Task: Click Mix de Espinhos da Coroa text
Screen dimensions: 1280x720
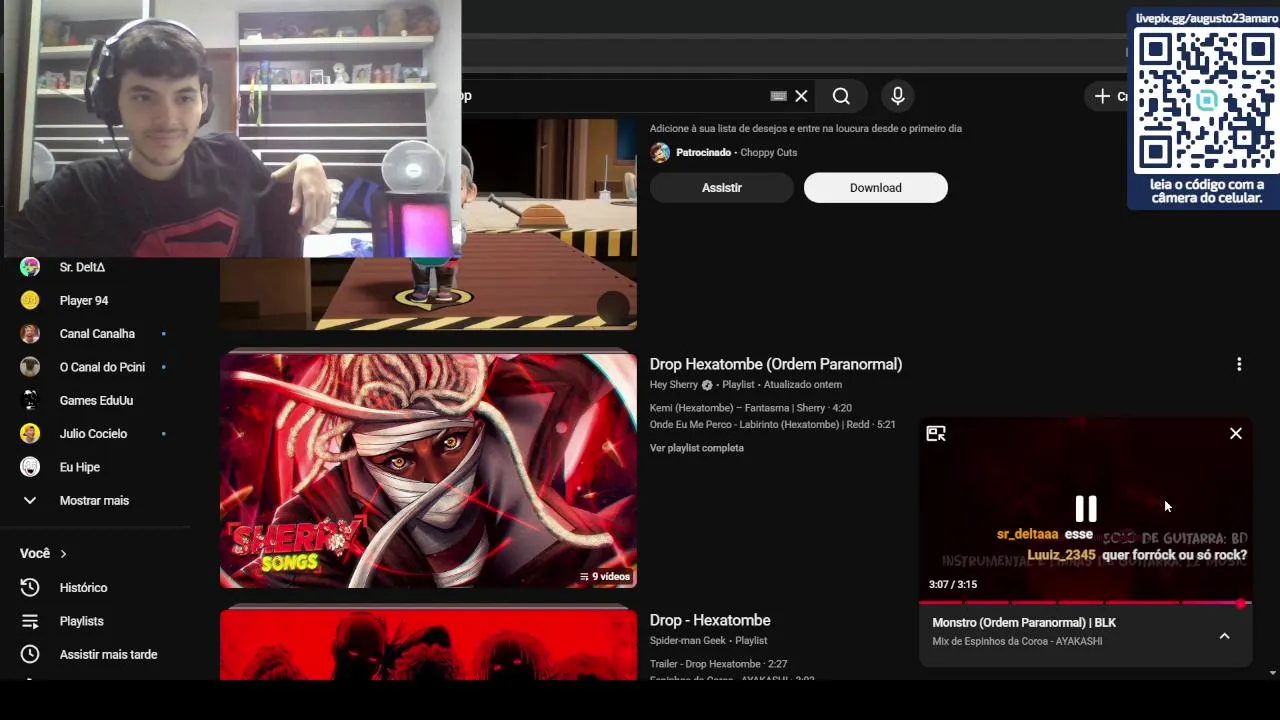Action: click(x=1017, y=641)
